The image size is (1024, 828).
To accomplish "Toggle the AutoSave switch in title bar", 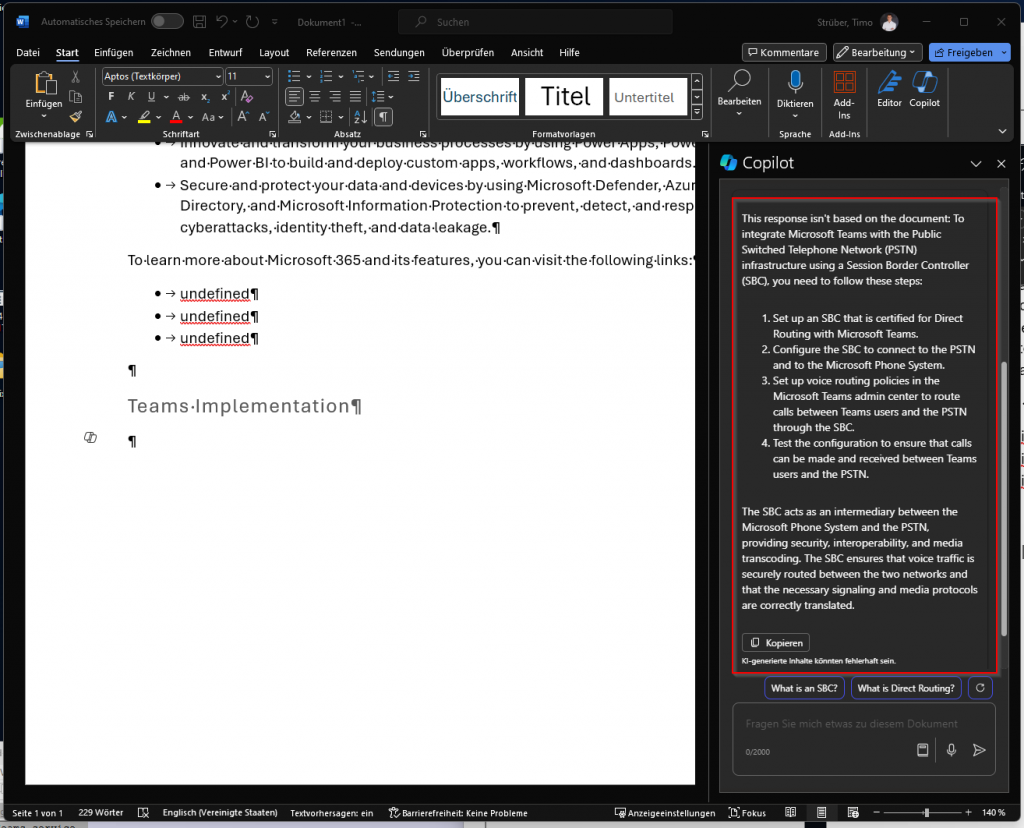I will click(167, 21).
